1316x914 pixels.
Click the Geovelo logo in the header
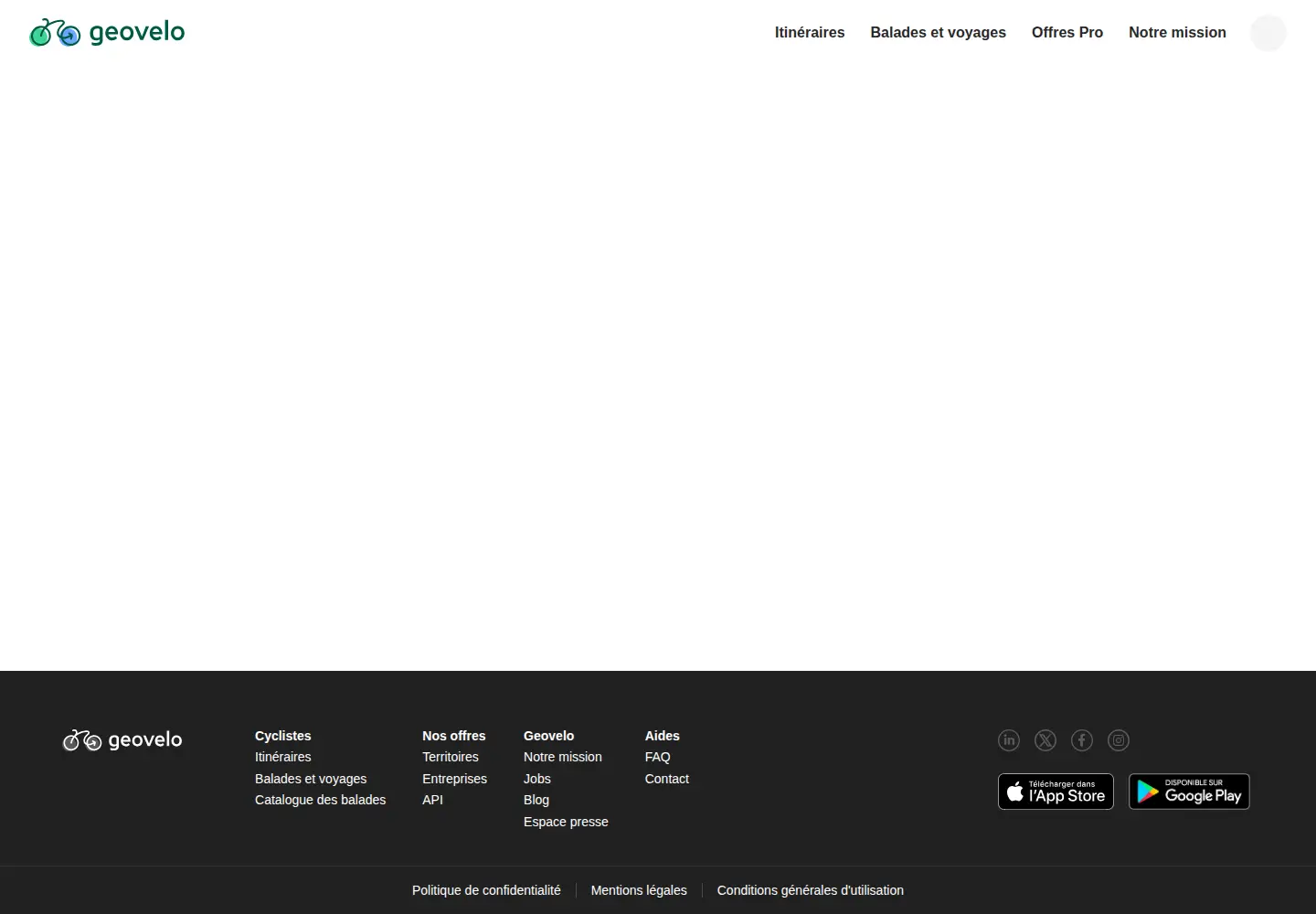click(107, 32)
